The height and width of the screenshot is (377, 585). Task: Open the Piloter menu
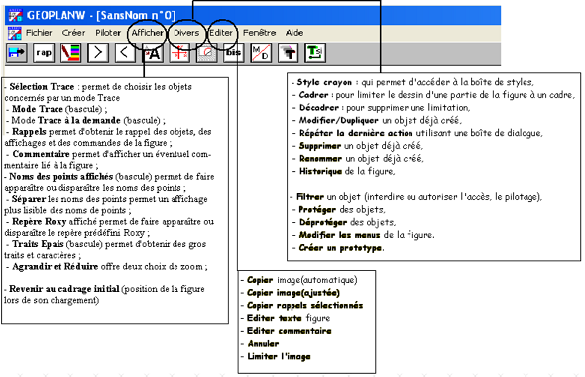[x=108, y=33]
